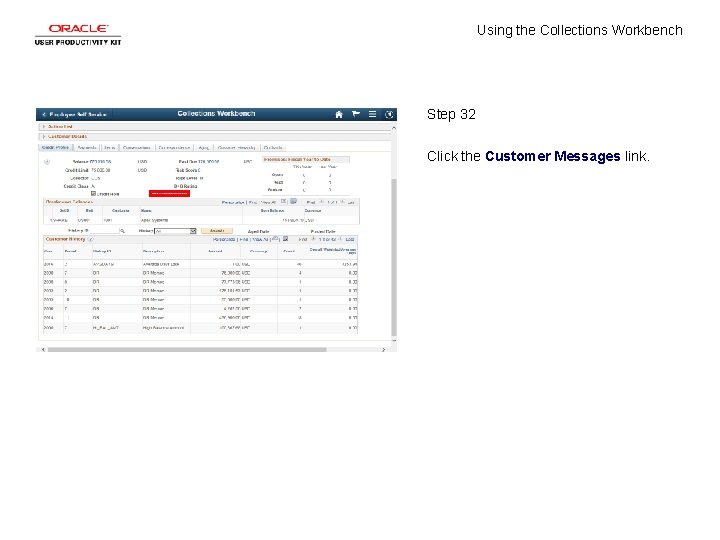Click the horizontal scrollbar thumb
Screen dimensions: 720x540
click(x=187, y=350)
